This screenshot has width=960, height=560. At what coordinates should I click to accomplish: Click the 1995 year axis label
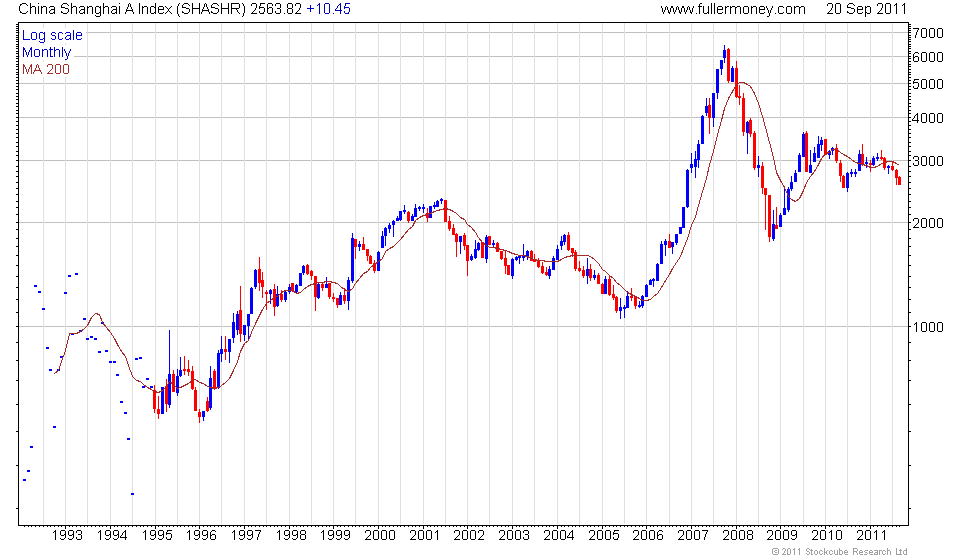point(157,536)
